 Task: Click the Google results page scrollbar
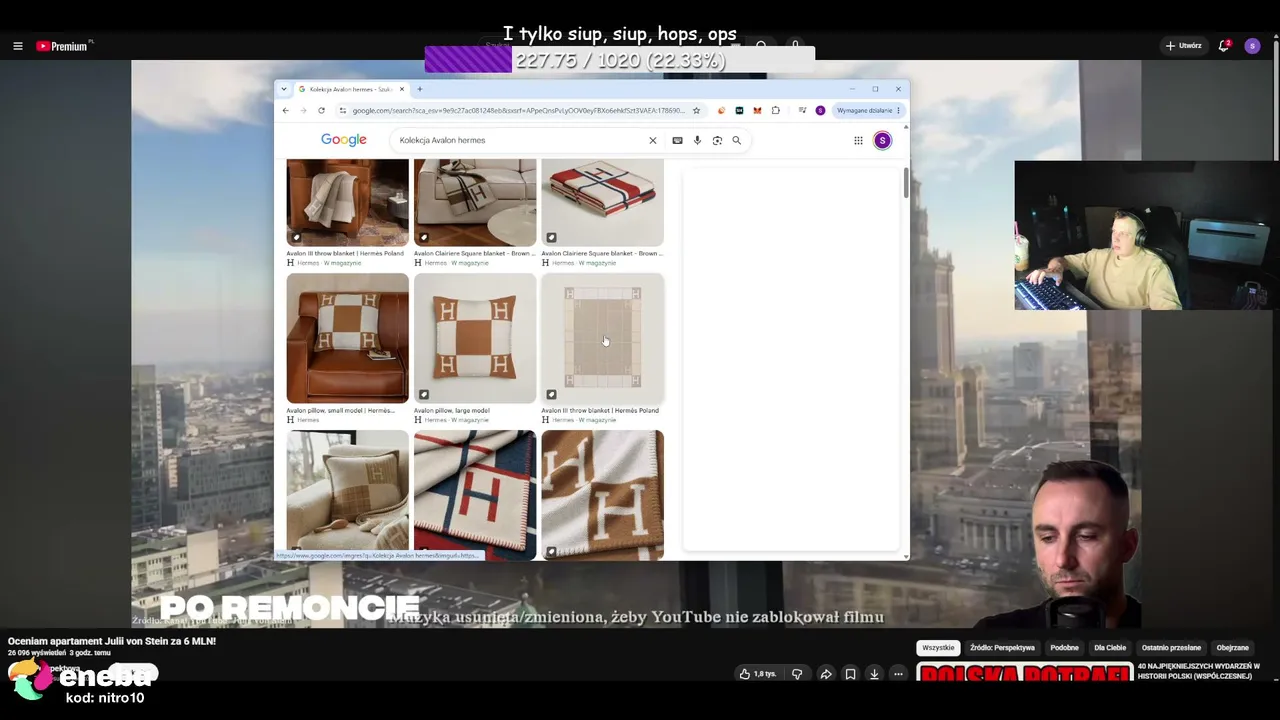tap(906, 183)
